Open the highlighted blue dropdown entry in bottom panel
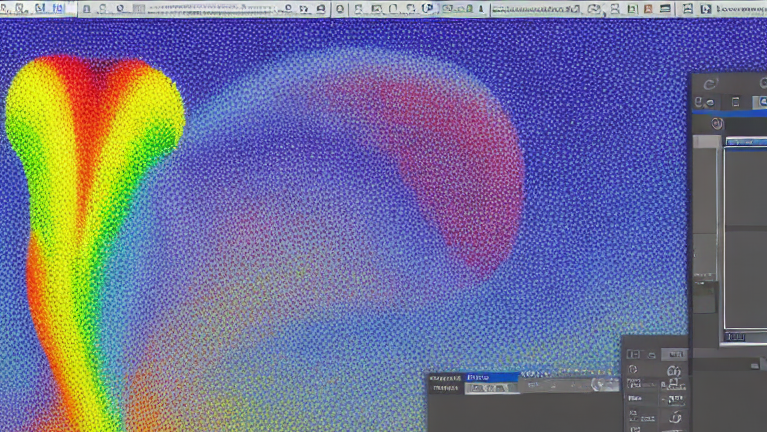 pyautogui.click(x=492, y=378)
